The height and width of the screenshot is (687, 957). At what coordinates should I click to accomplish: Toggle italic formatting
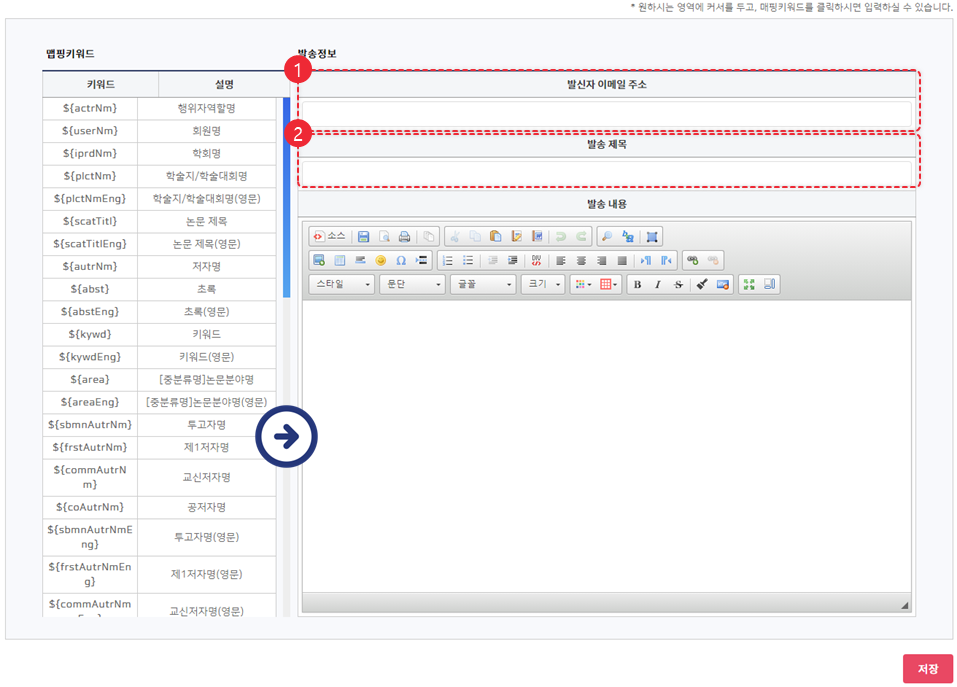click(658, 285)
